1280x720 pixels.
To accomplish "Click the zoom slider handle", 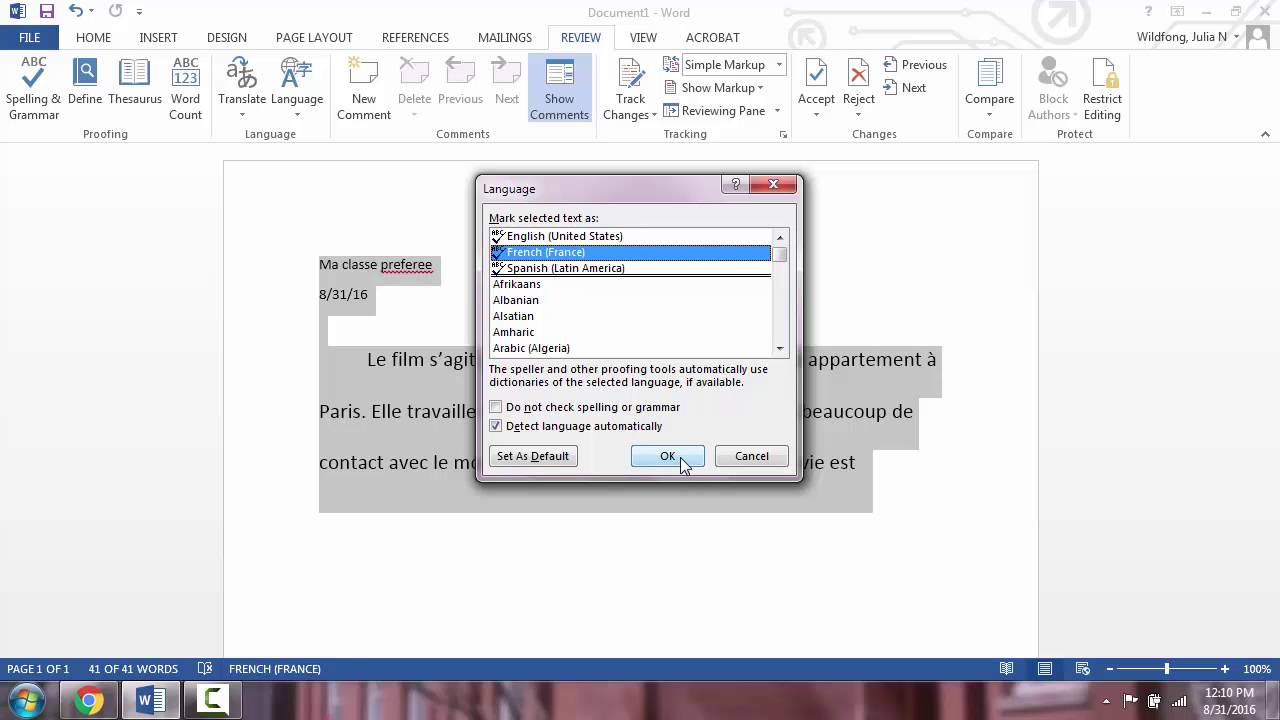I will (1166, 669).
